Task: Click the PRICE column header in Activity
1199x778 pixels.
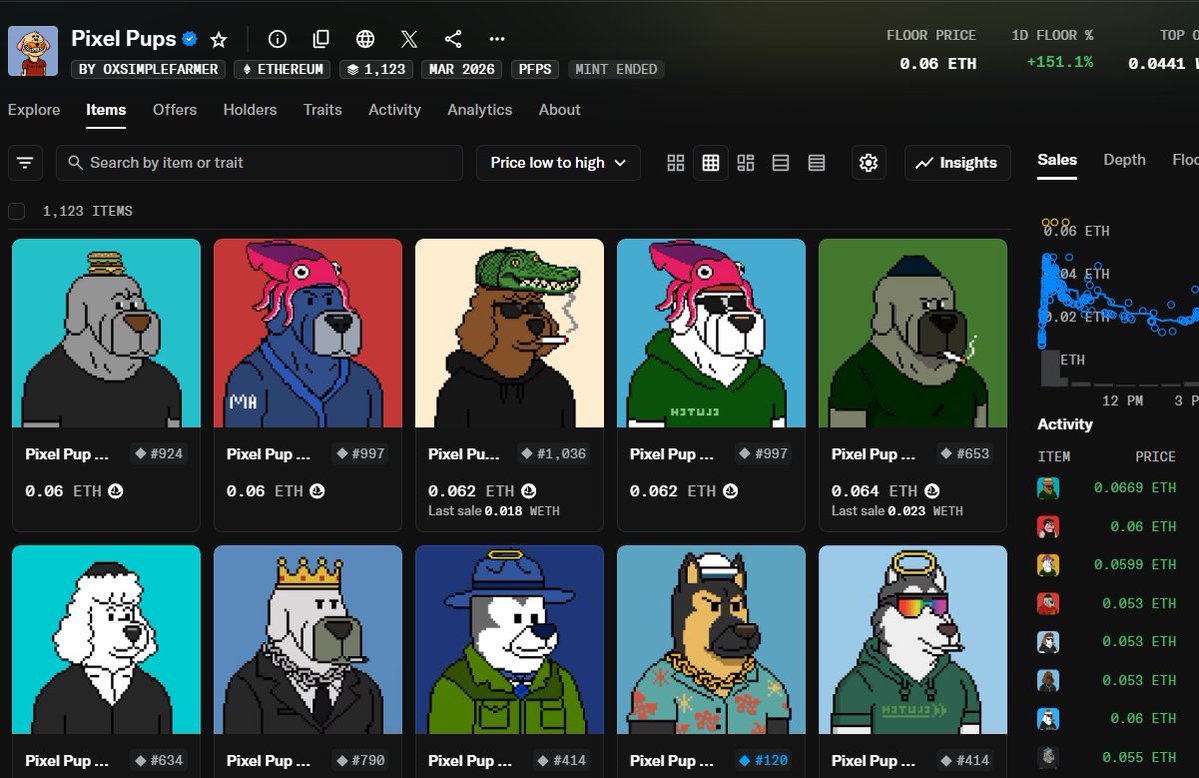Action: point(1155,457)
